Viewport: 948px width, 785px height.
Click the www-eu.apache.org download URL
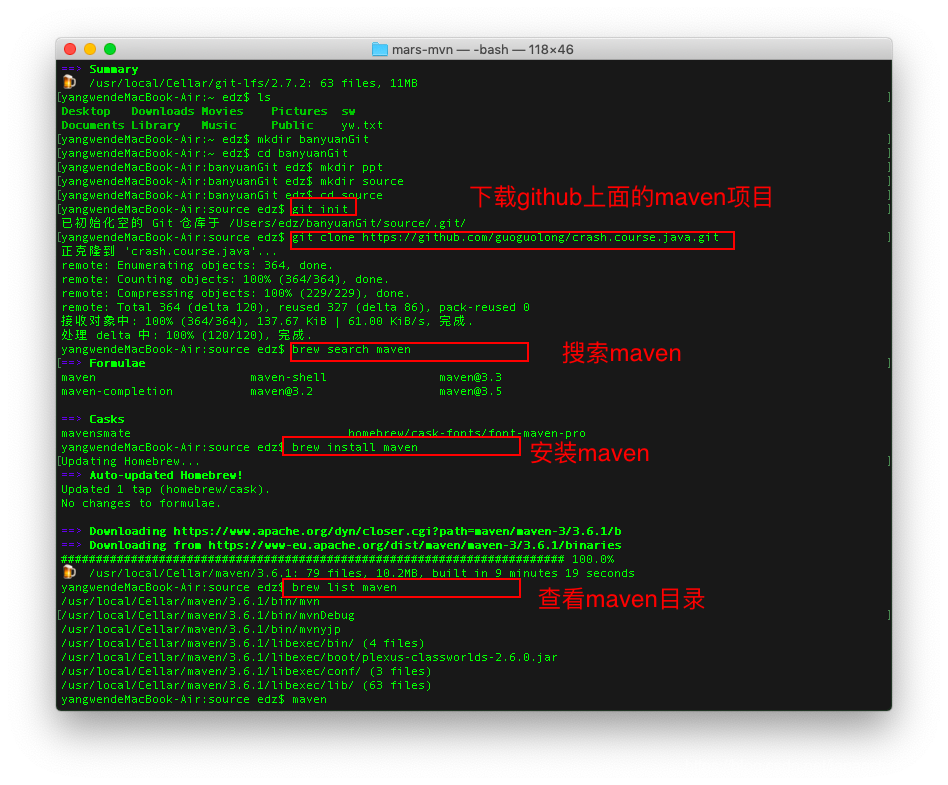415,545
